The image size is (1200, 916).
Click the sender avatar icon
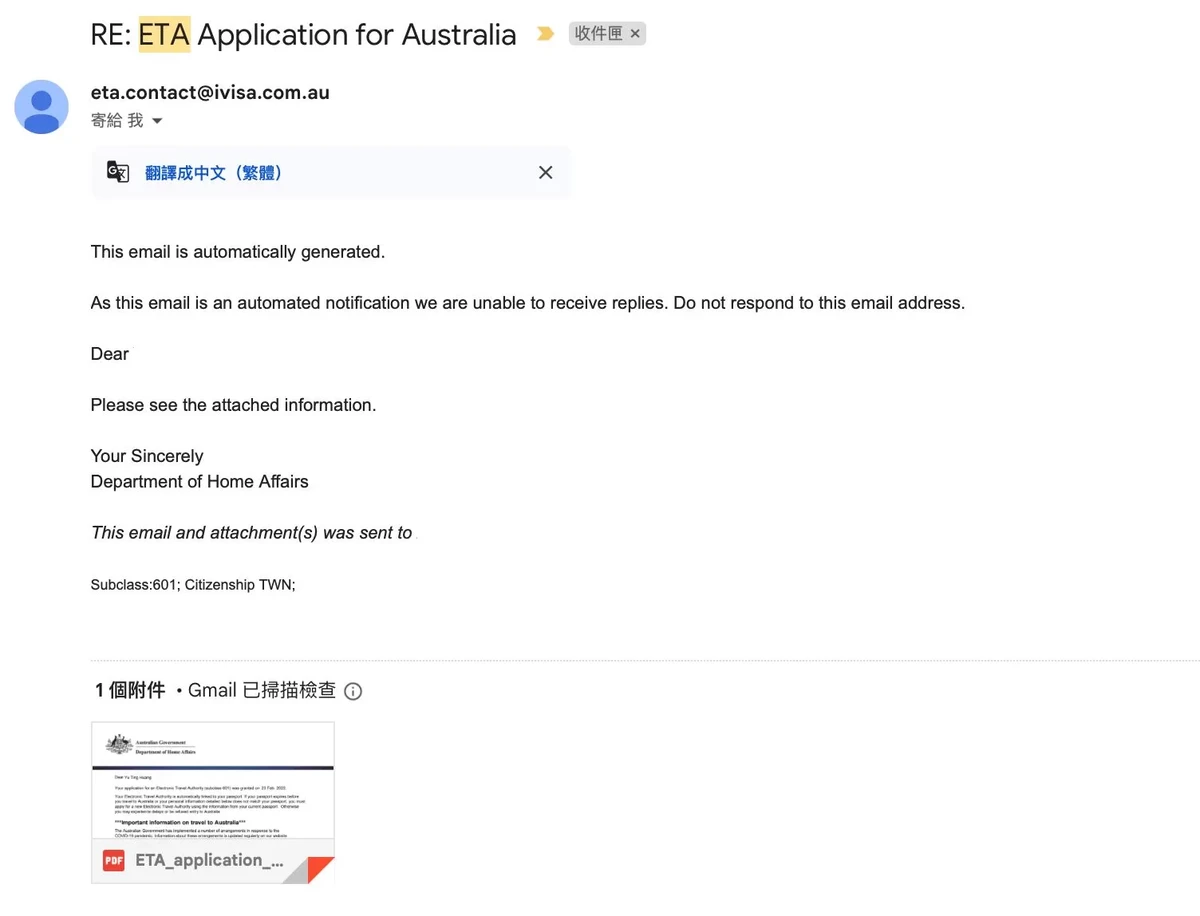pos(42,106)
